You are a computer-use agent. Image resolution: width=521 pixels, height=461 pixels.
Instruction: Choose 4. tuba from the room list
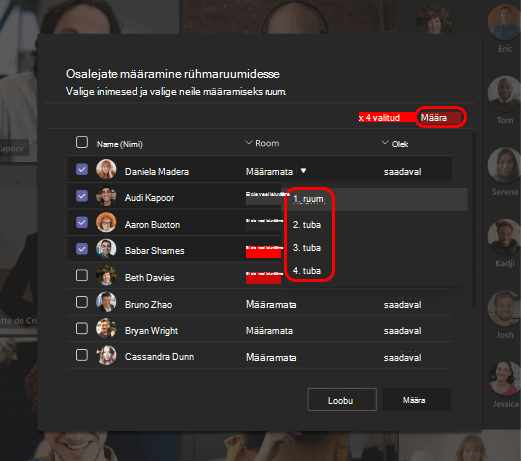tap(307, 271)
